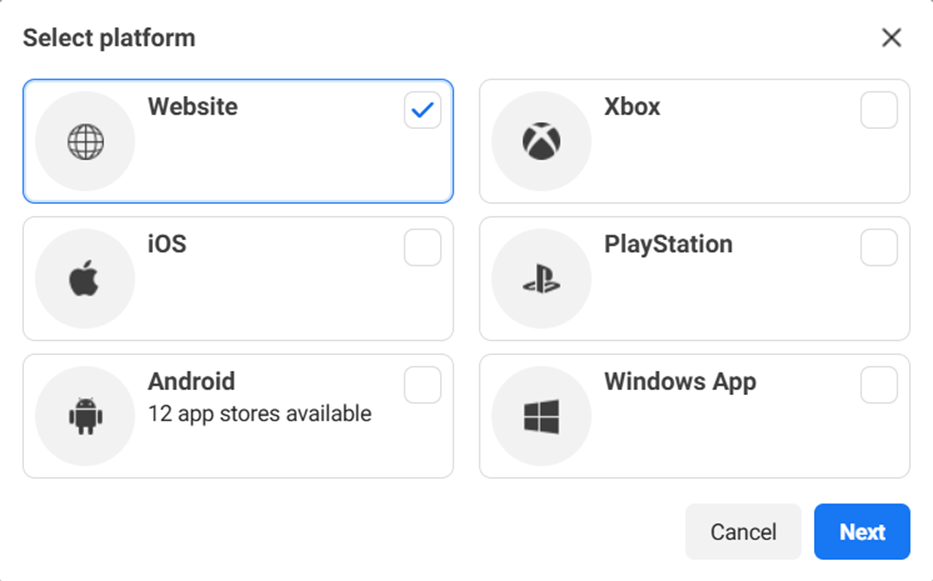The width and height of the screenshot is (933, 581).
Task: Cancel the platform selection
Action: click(x=743, y=532)
